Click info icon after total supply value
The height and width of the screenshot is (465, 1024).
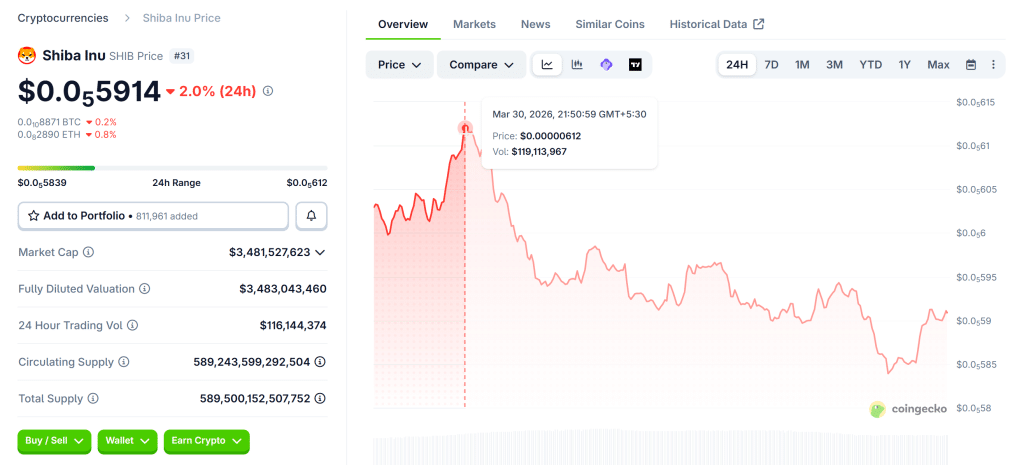[x=321, y=398]
